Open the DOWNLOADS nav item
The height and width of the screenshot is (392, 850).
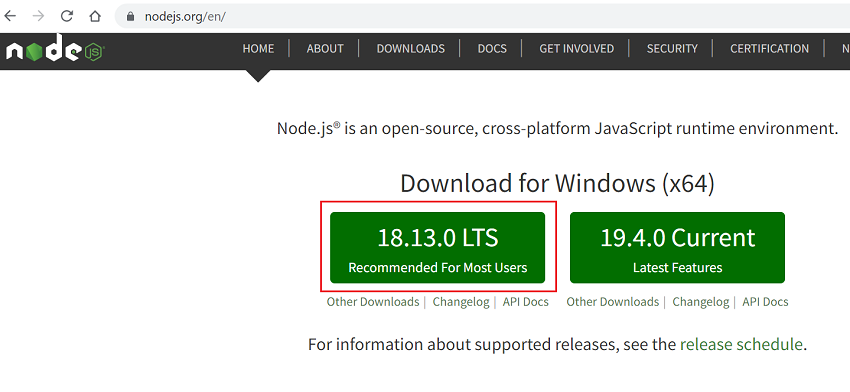coord(410,49)
